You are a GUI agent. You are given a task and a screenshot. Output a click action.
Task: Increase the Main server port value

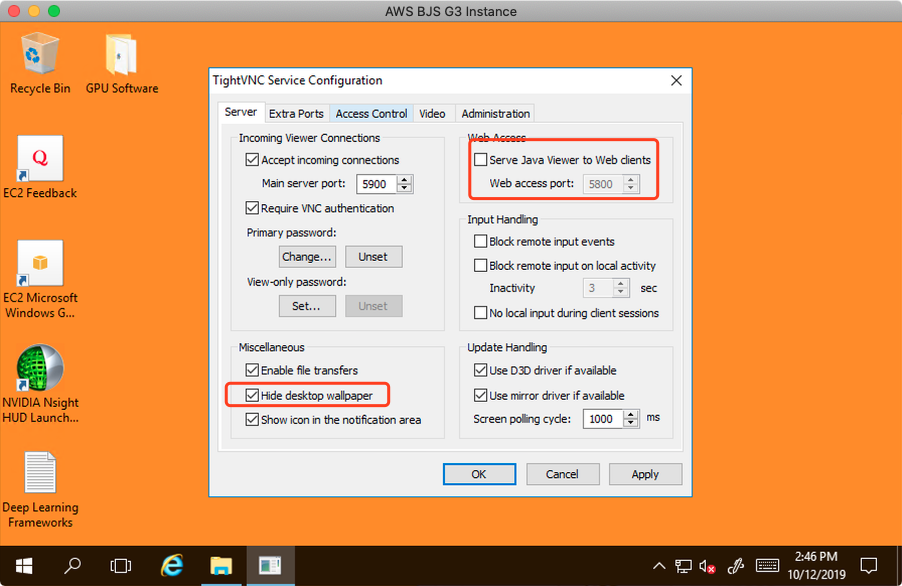(404, 179)
